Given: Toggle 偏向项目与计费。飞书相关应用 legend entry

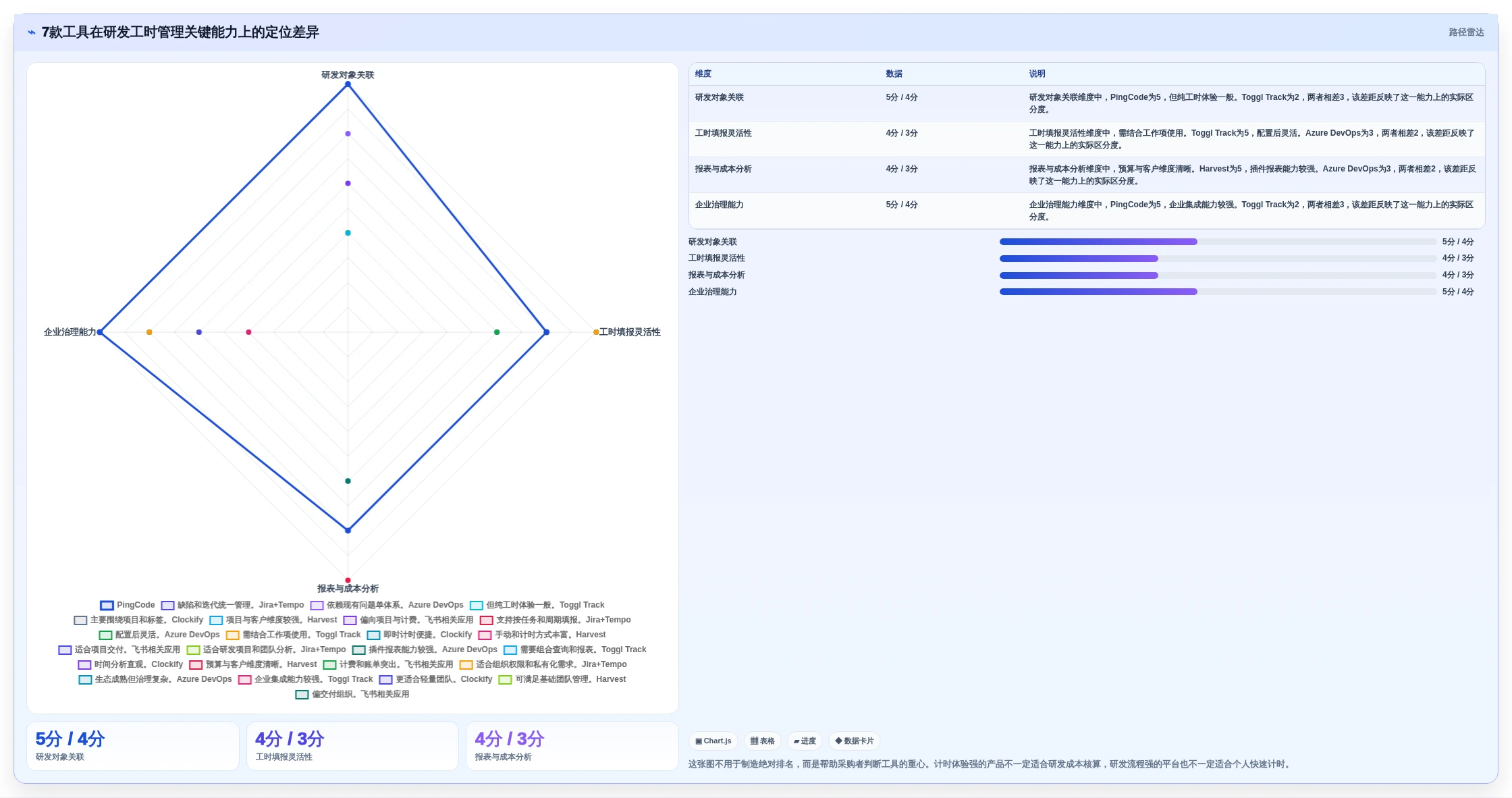Looking at the screenshot, I should (408, 620).
